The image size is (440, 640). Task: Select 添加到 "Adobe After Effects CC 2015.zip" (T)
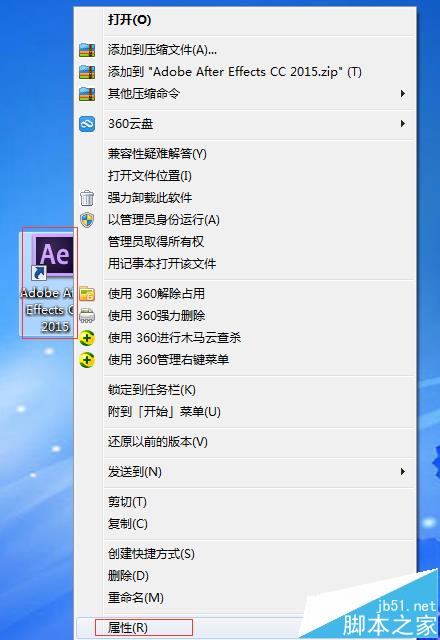245,72
